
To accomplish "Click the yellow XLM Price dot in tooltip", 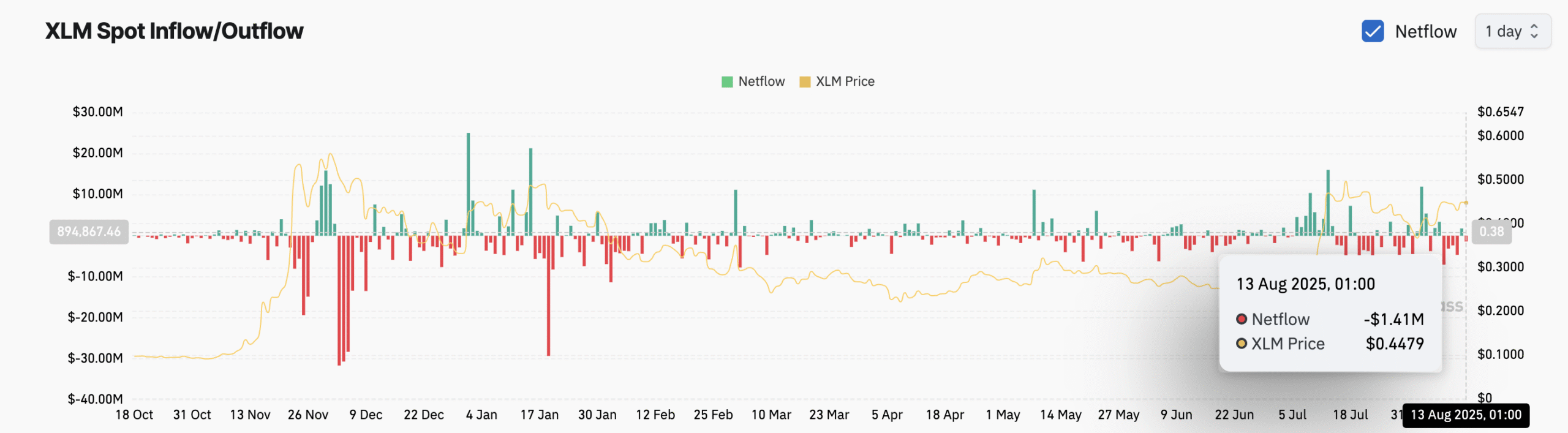I will pos(1242,344).
